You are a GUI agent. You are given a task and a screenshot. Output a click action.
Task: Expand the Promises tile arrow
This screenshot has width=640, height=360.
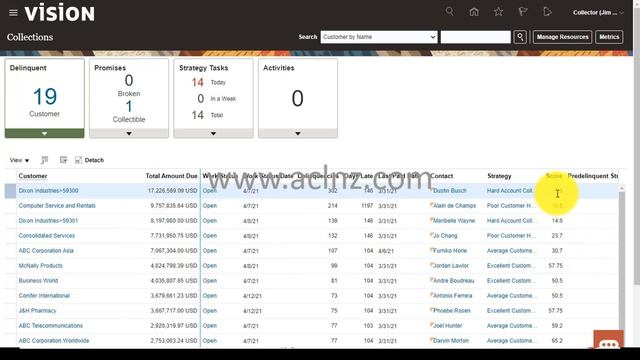pyautogui.click(x=129, y=133)
